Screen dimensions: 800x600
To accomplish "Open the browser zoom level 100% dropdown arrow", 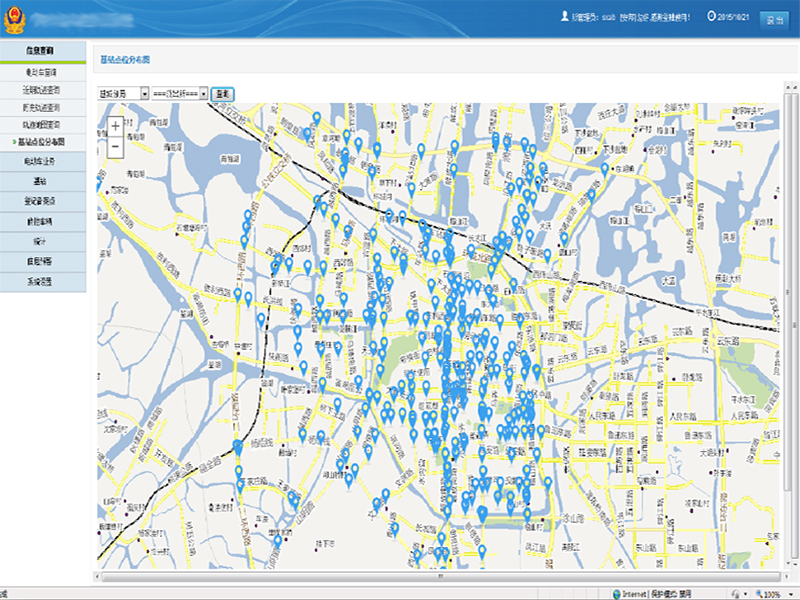I will coord(791,593).
